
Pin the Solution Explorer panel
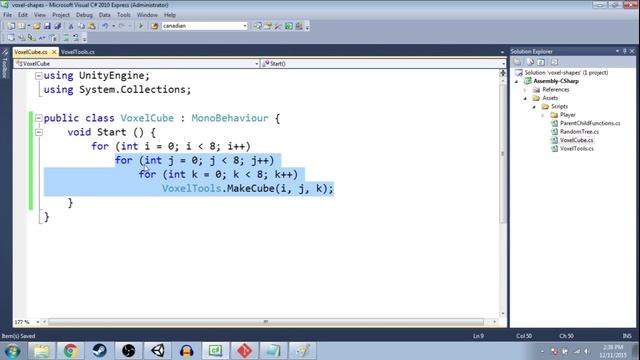(x=624, y=51)
